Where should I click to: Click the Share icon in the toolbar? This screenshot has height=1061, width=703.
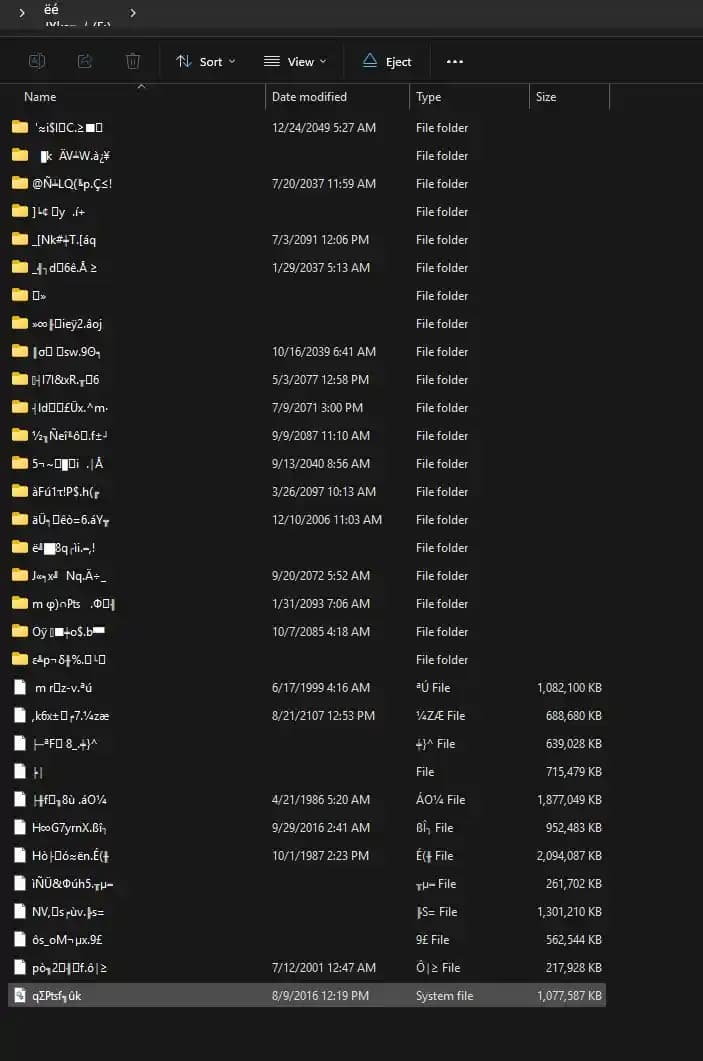click(85, 61)
